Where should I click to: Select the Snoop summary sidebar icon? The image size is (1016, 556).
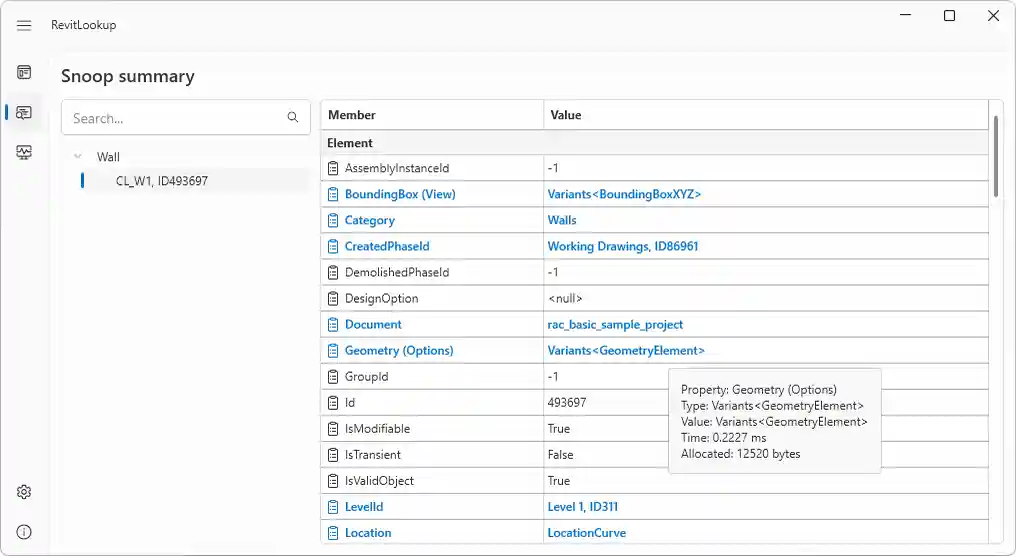tap(24, 113)
